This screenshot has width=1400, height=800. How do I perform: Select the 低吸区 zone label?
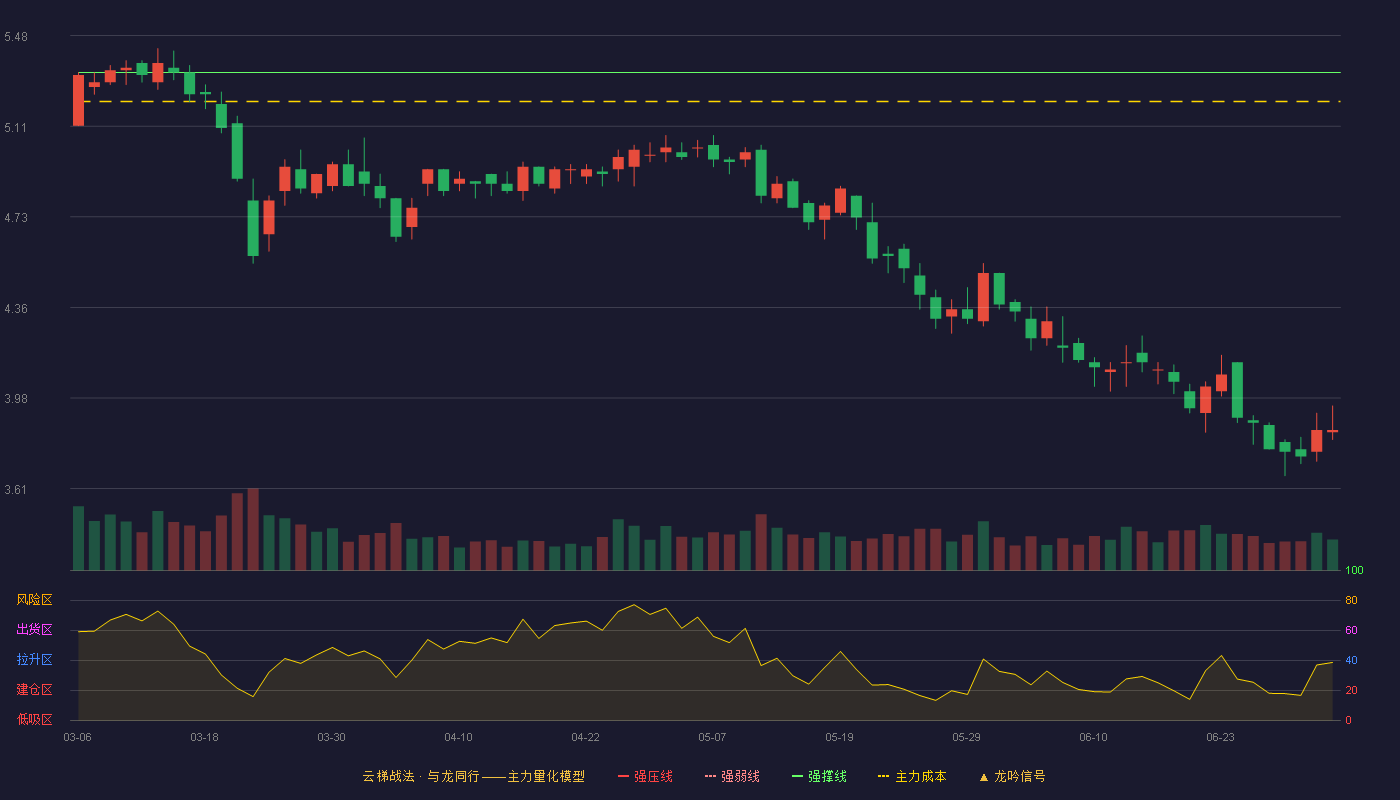click(34, 720)
